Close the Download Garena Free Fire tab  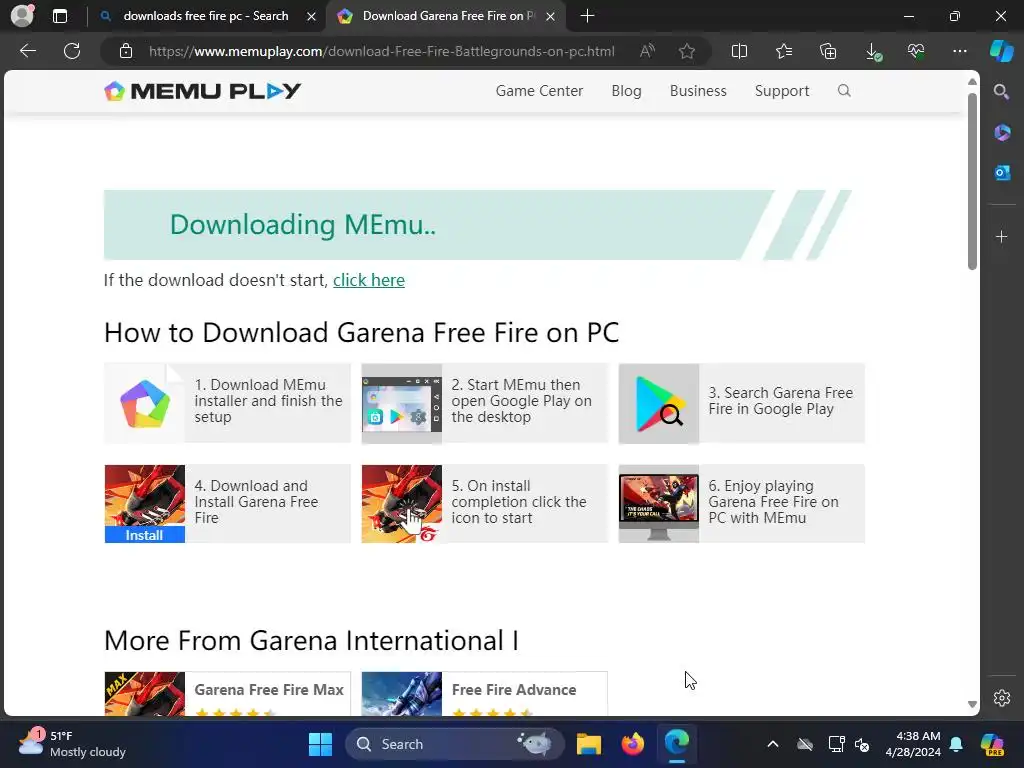tap(551, 16)
